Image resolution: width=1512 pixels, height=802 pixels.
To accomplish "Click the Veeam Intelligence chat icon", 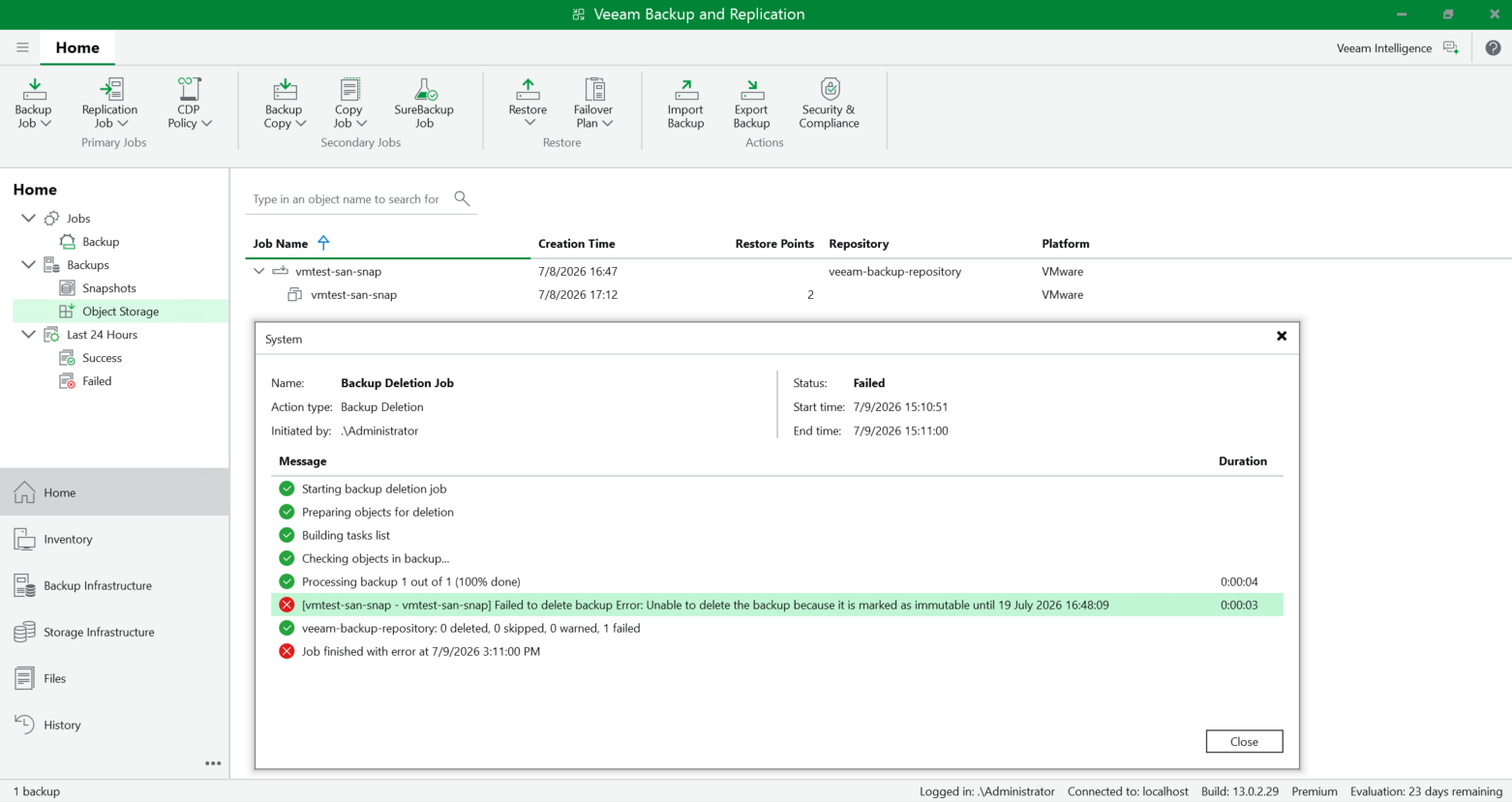I will pyautogui.click(x=1451, y=47).
